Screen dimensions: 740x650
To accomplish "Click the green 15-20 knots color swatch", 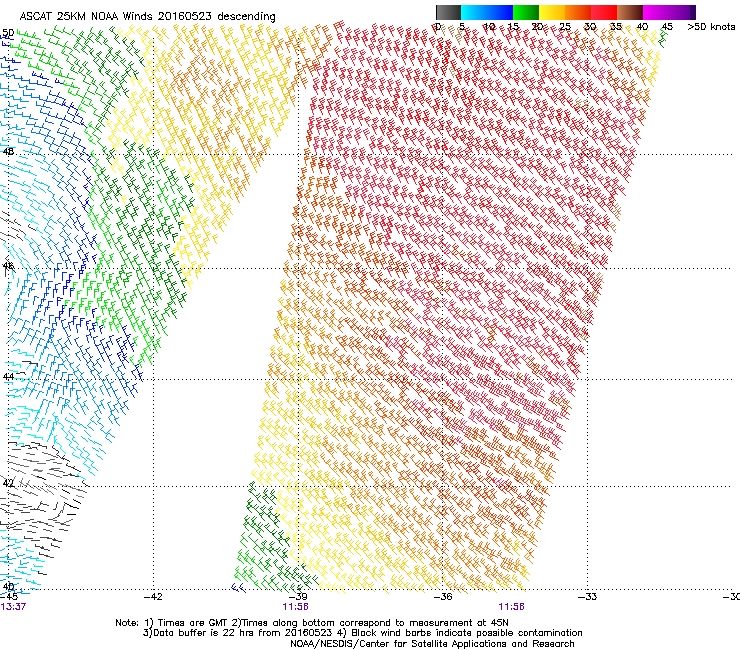I will click(526, 12).
